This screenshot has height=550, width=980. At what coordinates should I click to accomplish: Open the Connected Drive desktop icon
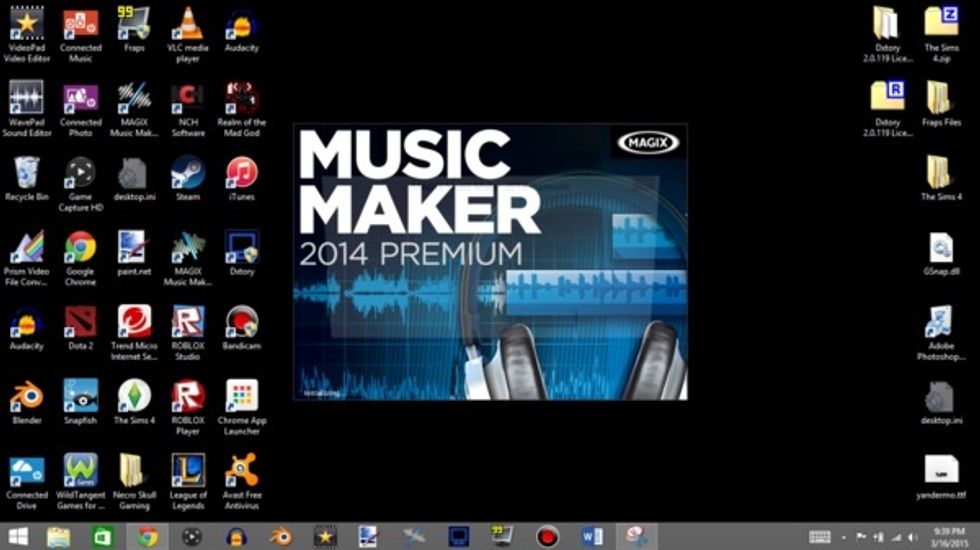pyautogui.click(x=26, y=481)
